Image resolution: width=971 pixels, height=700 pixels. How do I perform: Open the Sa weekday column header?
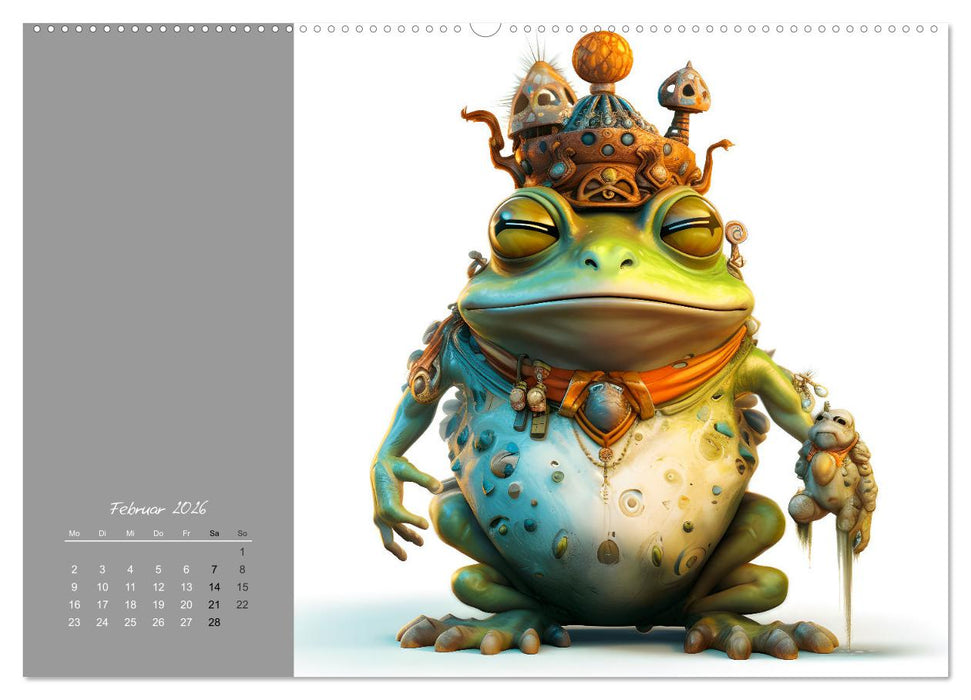[x=212, y=534]
